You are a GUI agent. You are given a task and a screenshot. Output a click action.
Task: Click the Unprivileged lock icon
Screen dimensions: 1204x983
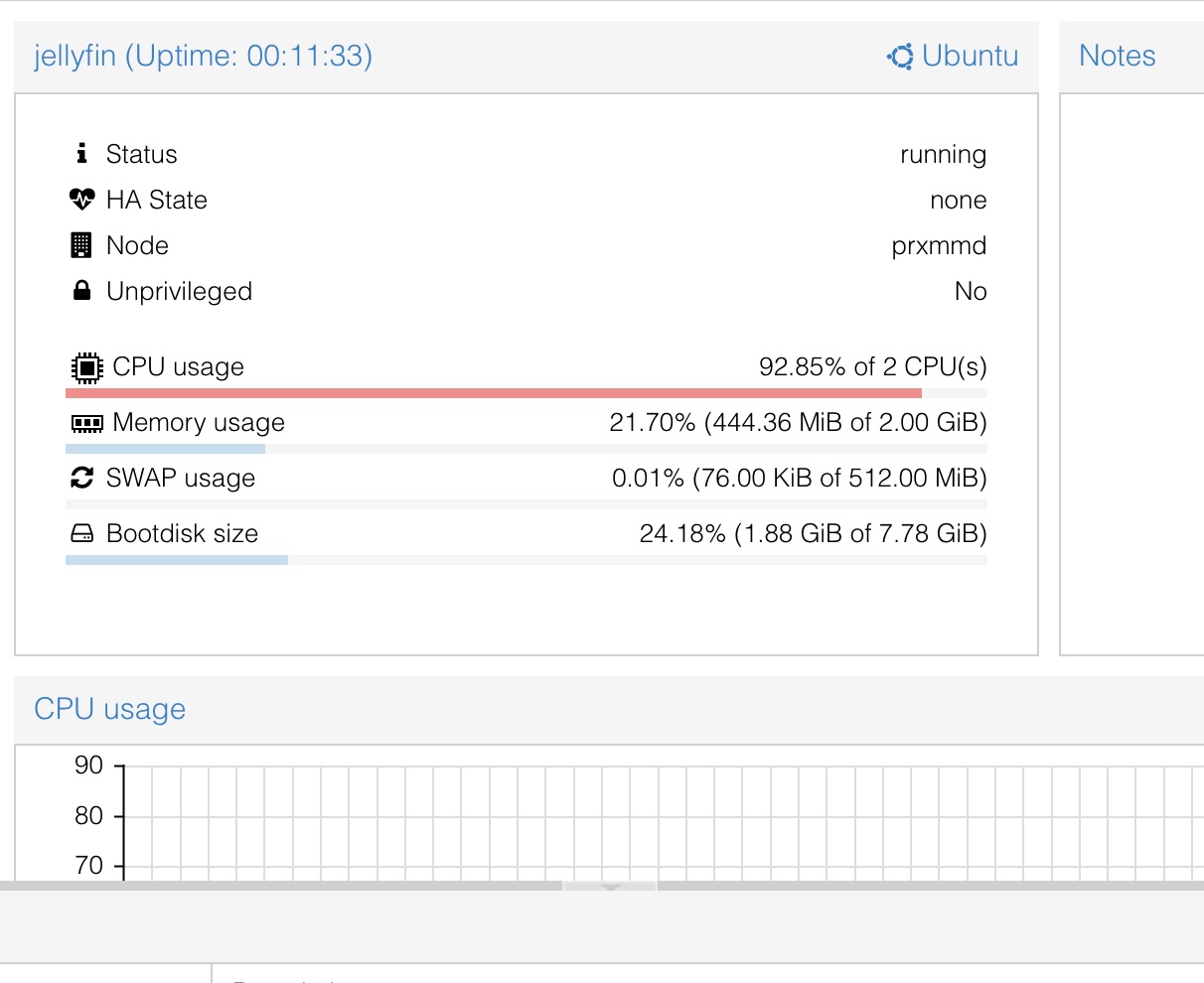[x=81, y=291]
